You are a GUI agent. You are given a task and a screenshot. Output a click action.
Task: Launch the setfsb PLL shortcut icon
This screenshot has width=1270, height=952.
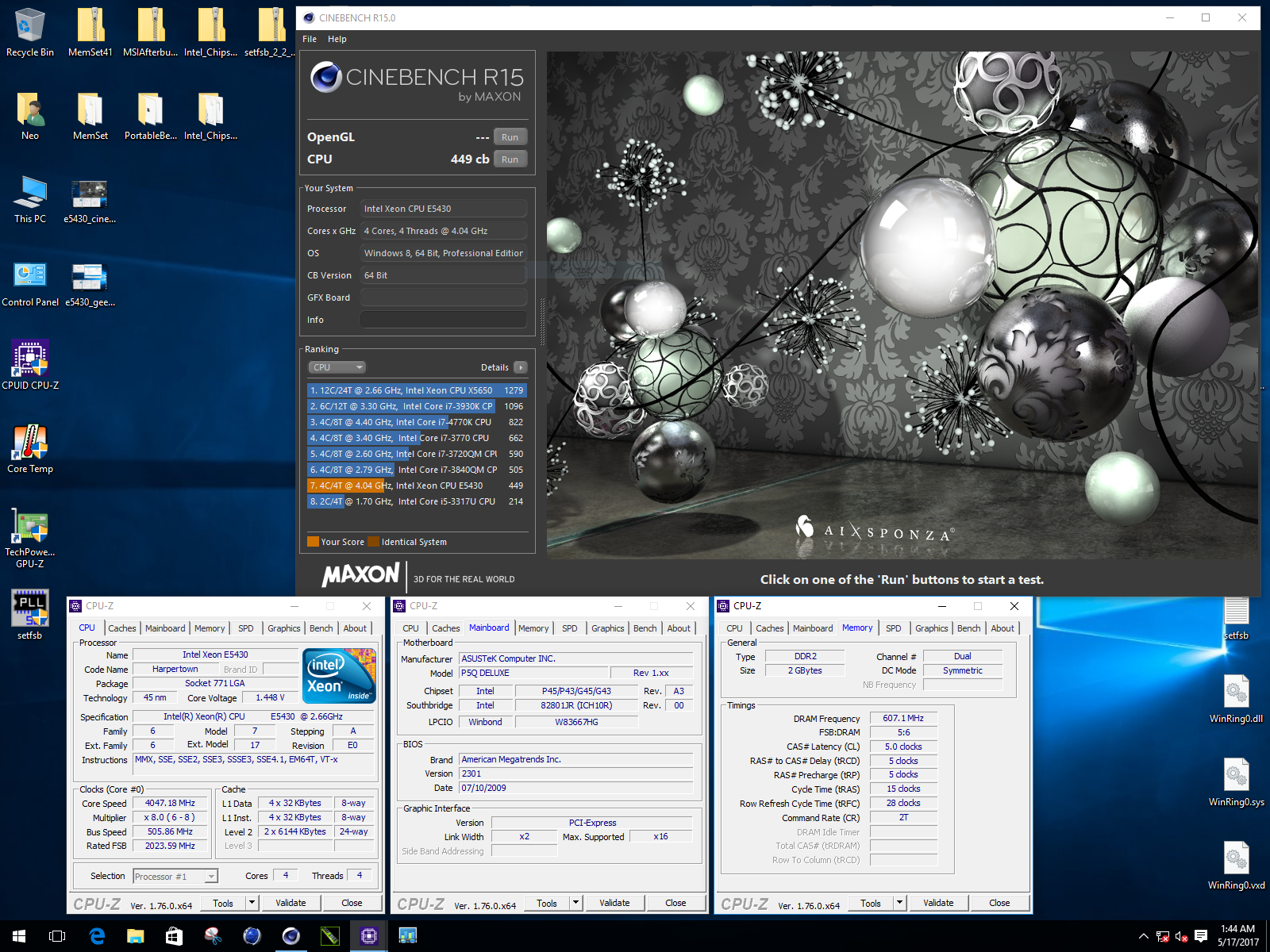30,615
